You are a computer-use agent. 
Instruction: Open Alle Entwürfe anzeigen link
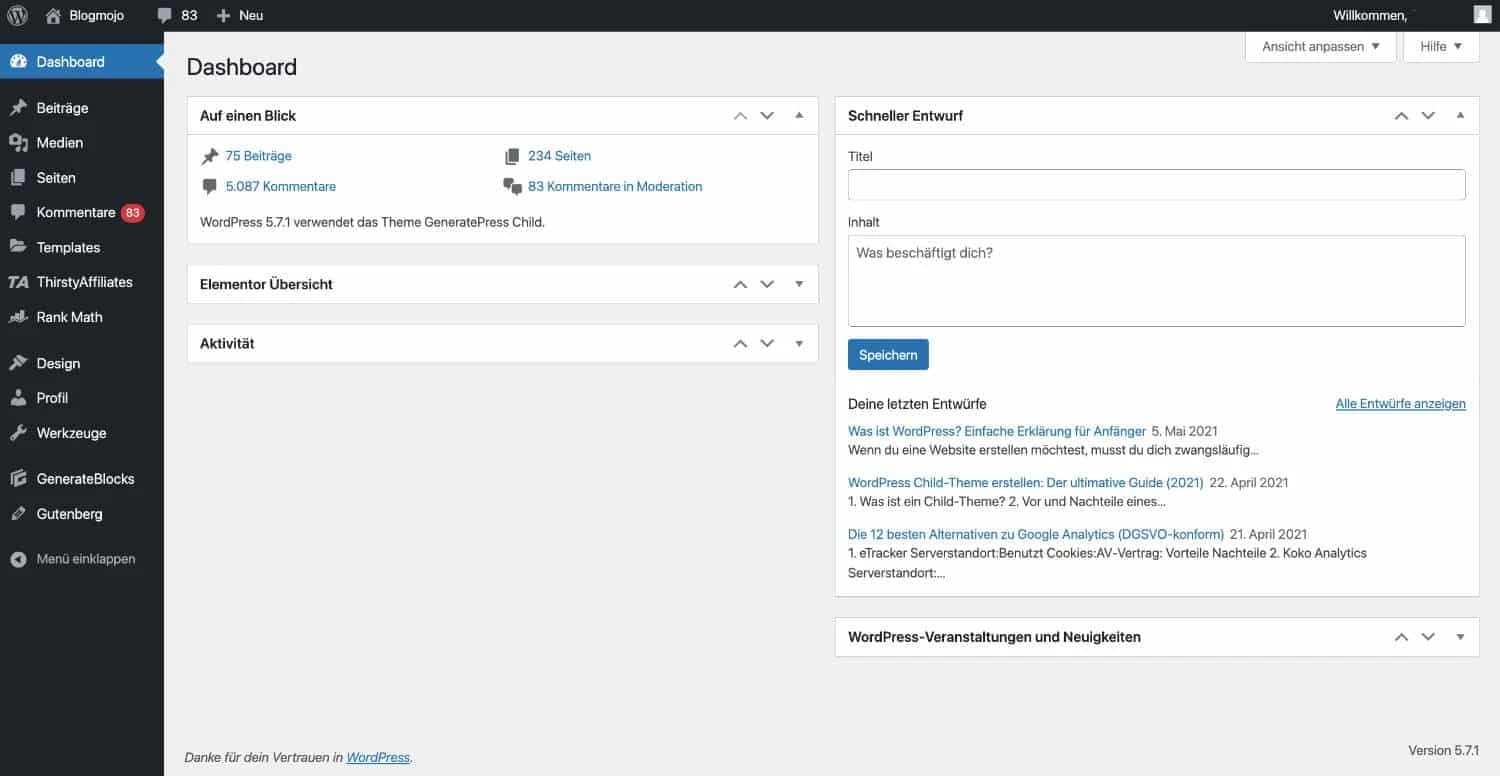pos(1400,404)
